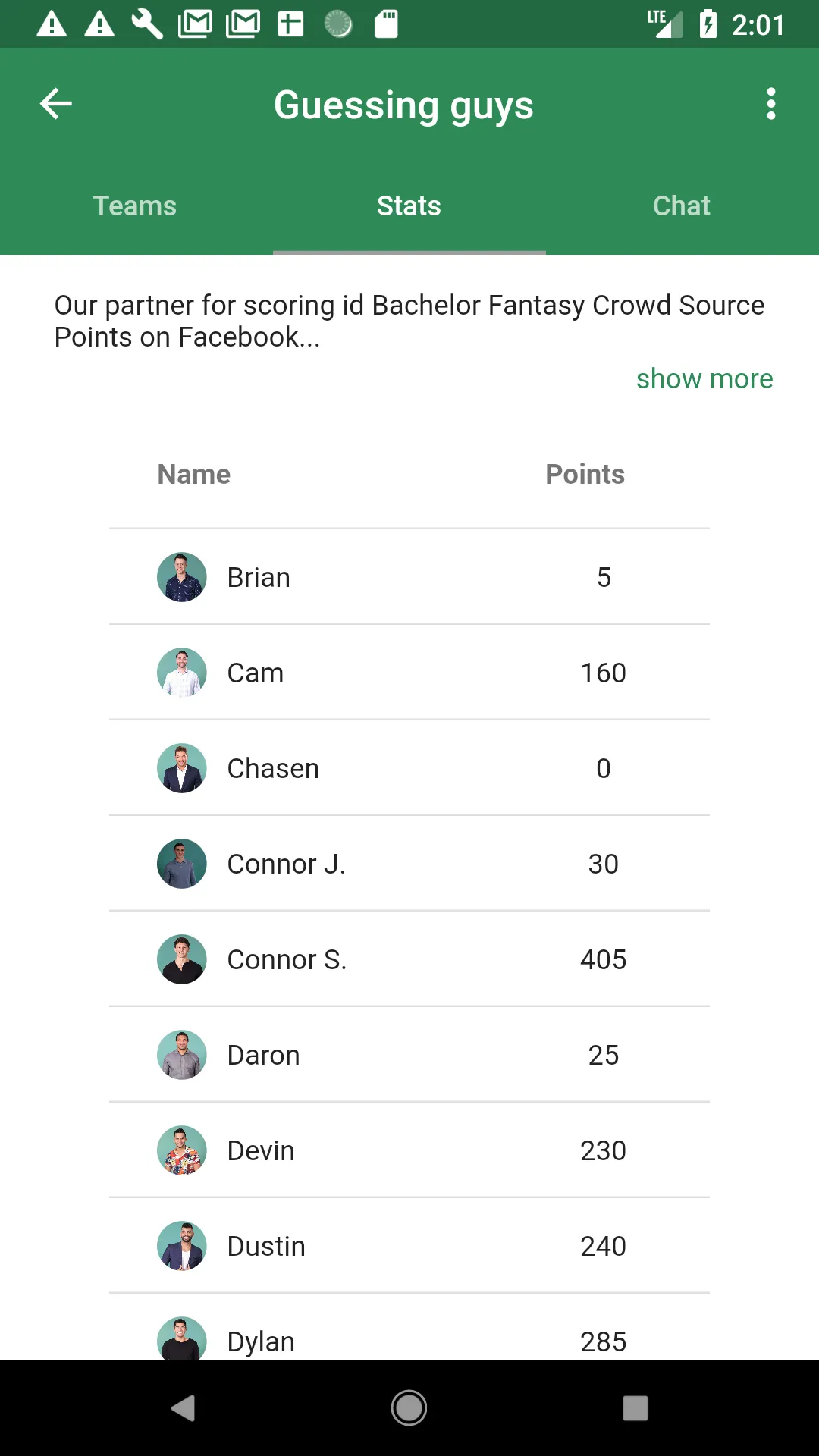Select the Chasen row name
This screenshot has width=819, height=1456.
(273, 768)
